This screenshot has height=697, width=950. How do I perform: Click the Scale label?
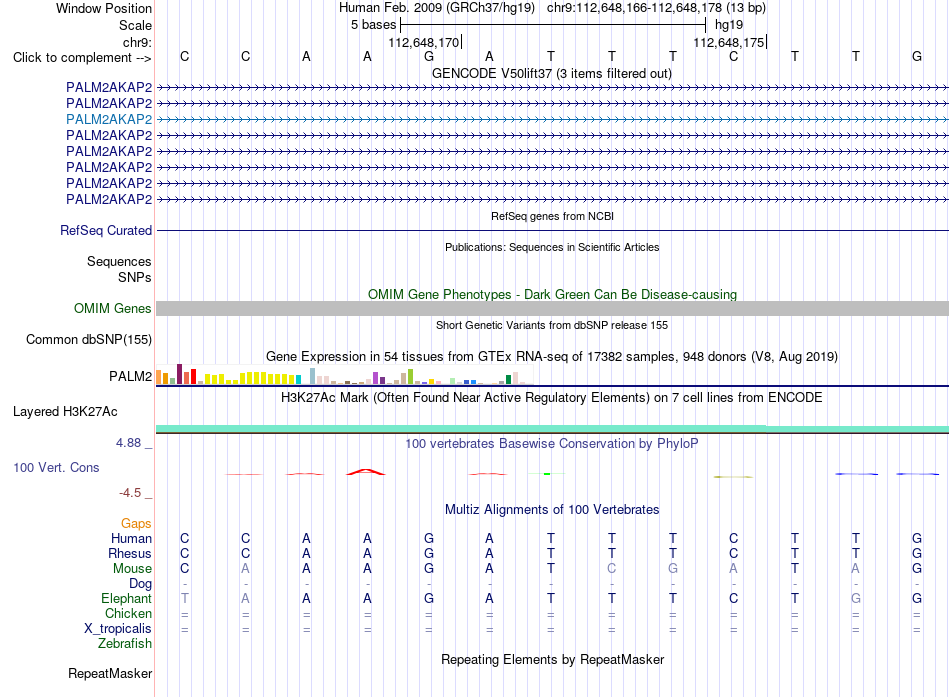[x=135, y=25]
